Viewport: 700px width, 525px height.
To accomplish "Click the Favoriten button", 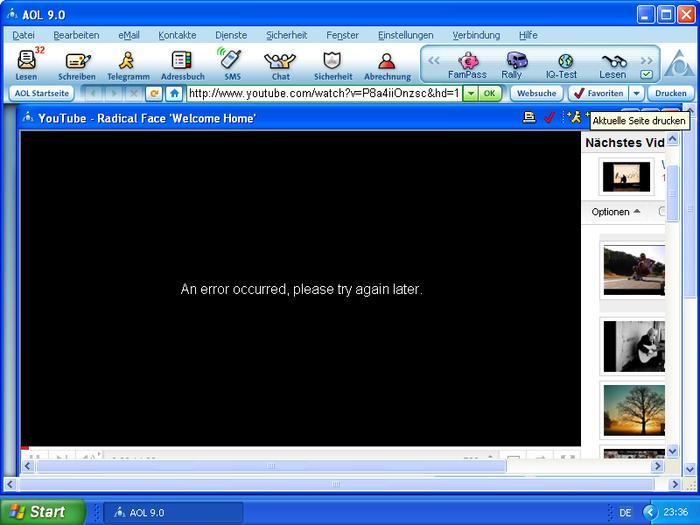I will [599, 93].
